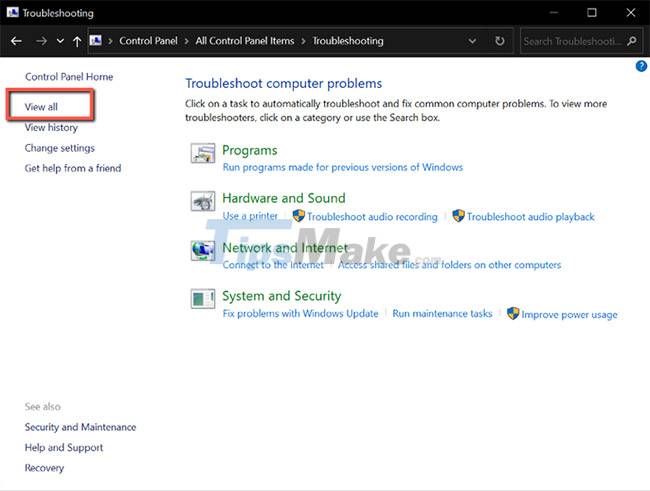Click shield icon beside Troubleshoot audio playback

click(458, 216)
